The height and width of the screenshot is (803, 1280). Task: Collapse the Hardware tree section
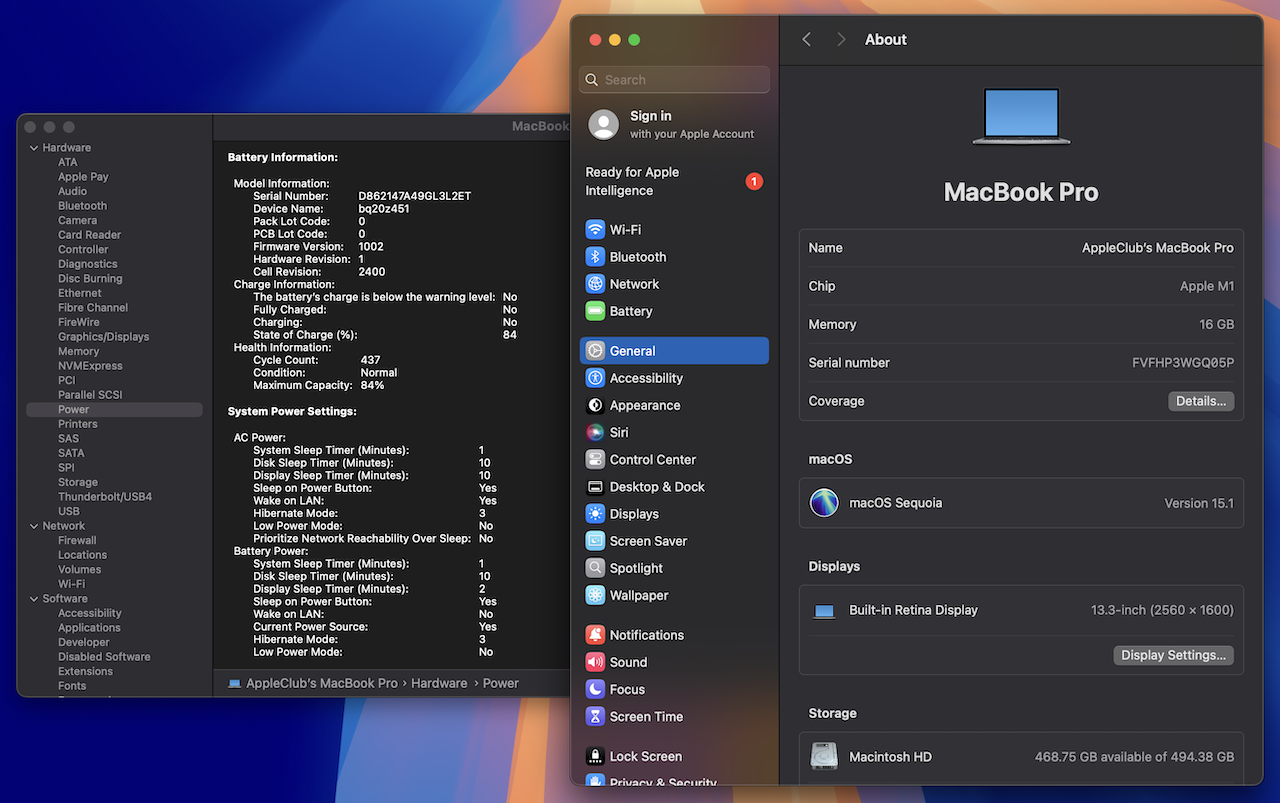pos(34,148)
